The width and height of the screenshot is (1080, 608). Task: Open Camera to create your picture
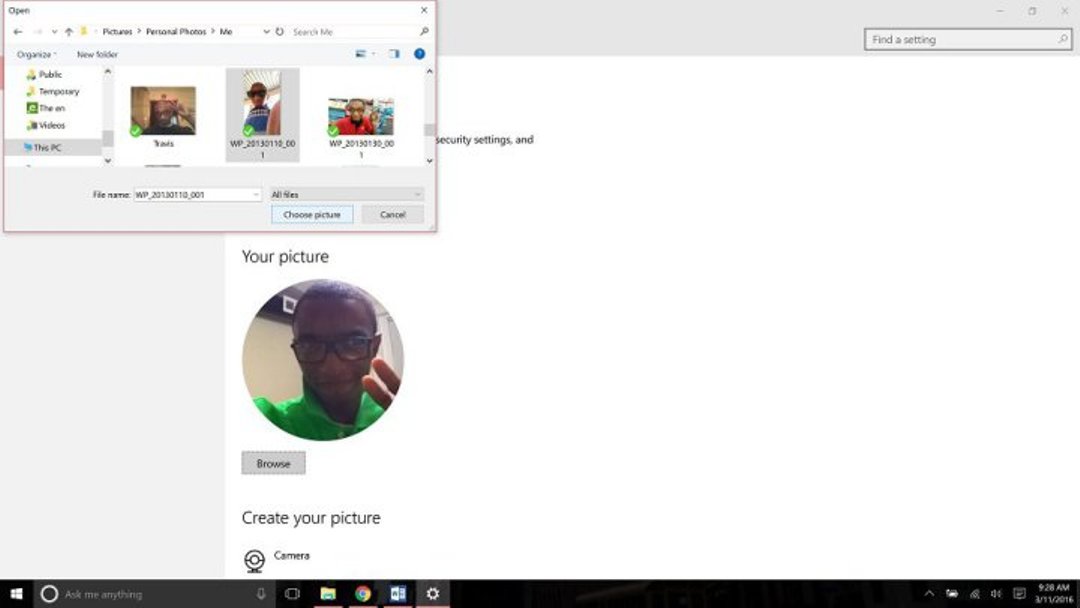coord(276,558)
